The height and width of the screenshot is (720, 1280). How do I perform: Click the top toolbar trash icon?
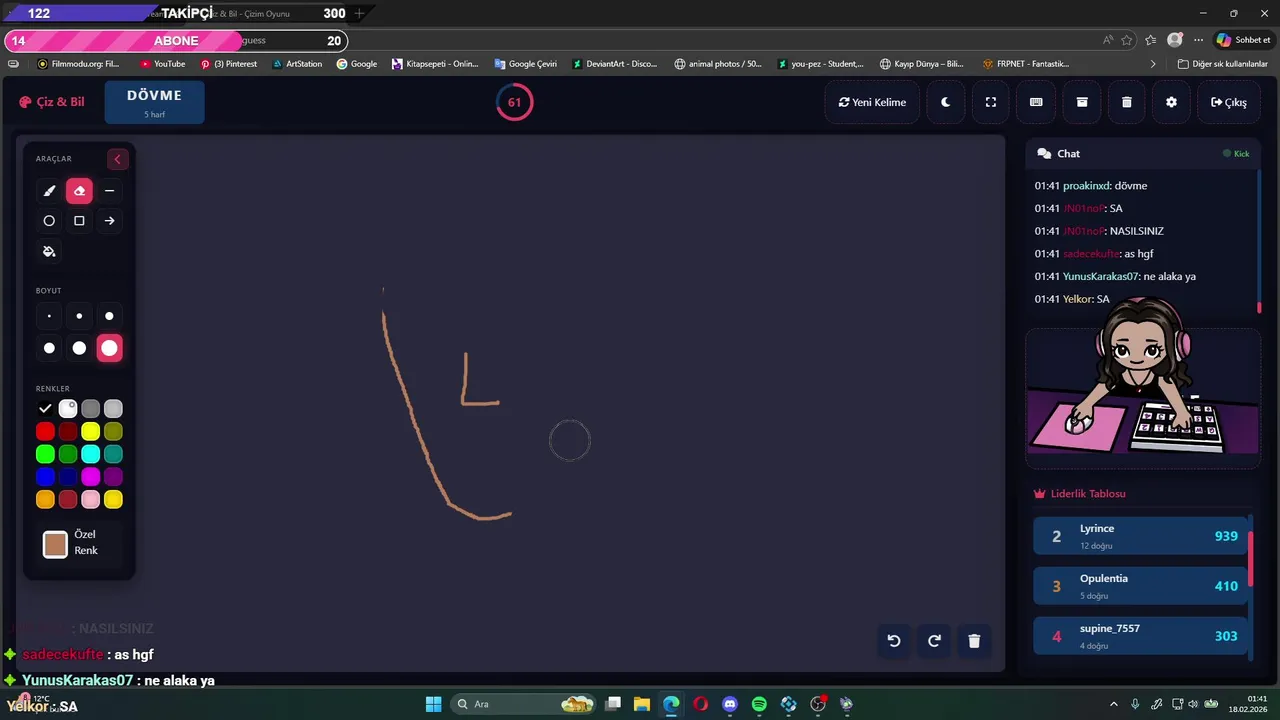click(x=1127, y=102)
